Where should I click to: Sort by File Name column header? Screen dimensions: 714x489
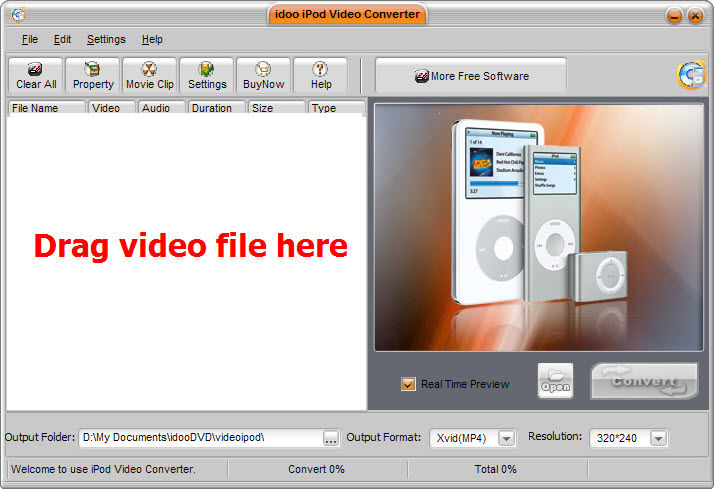coord(47,108)
